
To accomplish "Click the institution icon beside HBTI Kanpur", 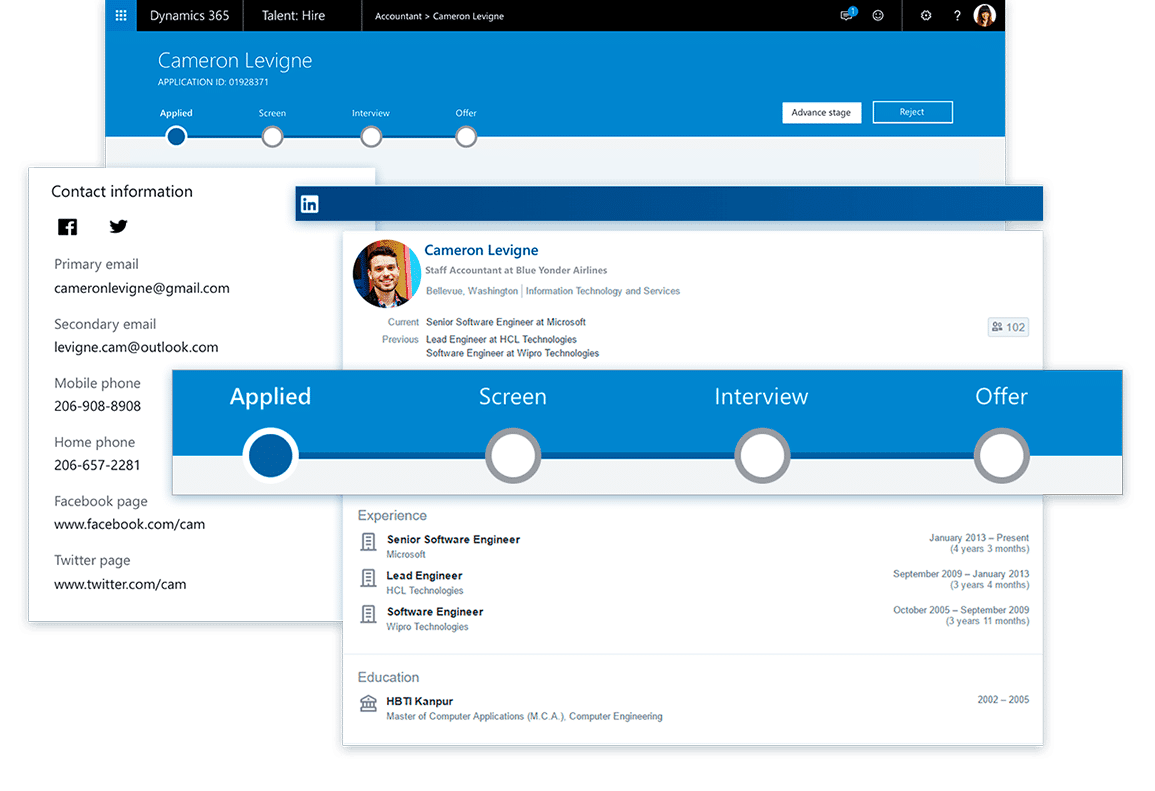I will (x=368, y=703).
